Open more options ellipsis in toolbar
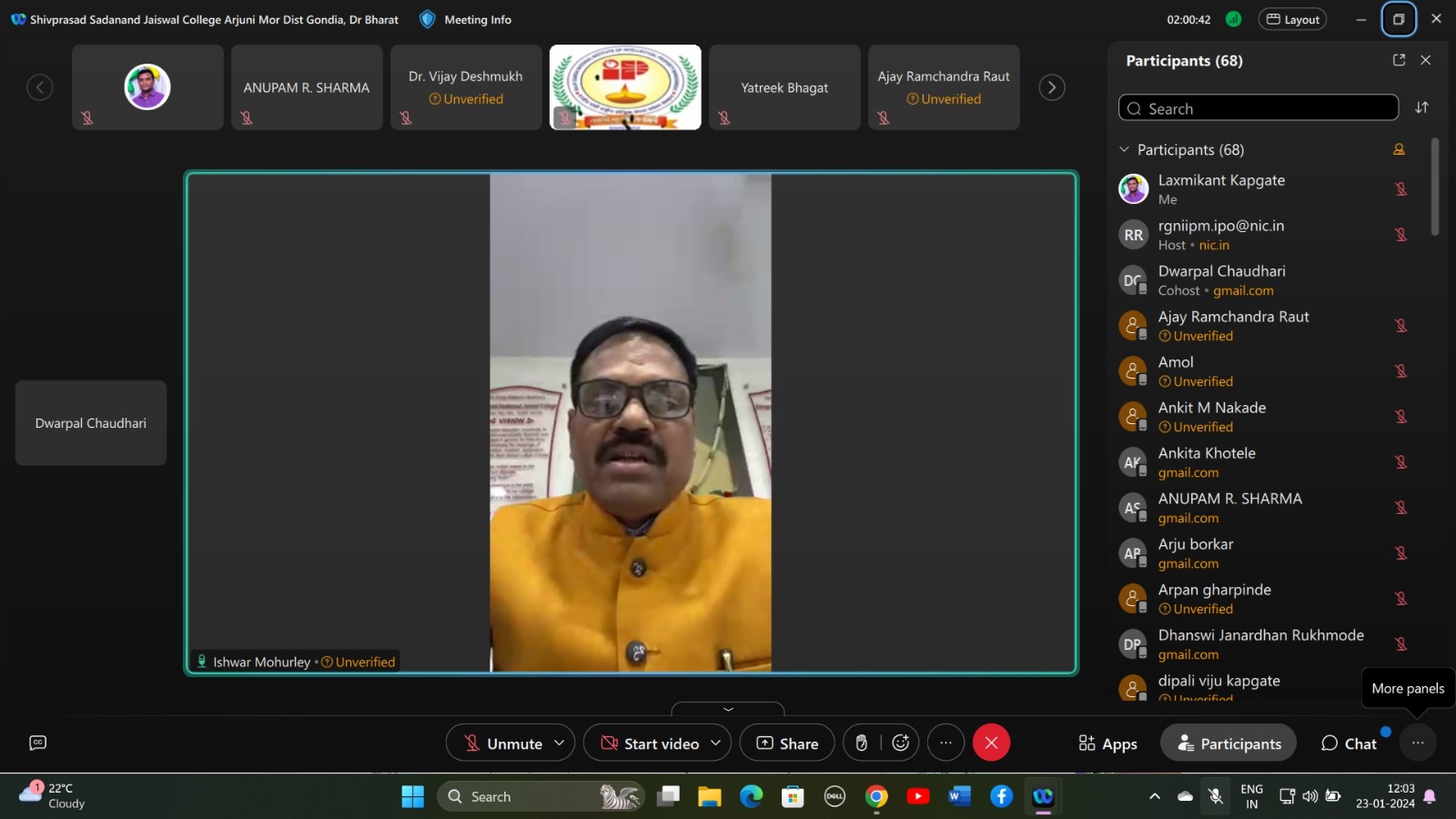This screenshot has width=1456, height=819. click(945, 743)
